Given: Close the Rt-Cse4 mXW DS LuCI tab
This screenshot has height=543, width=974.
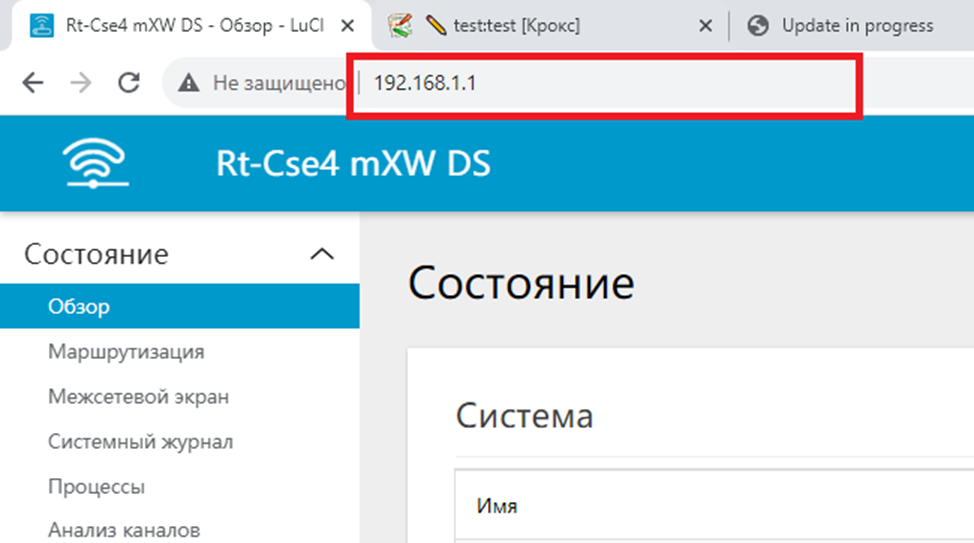Looking at the screenshot, I should (x=348, y=25).
